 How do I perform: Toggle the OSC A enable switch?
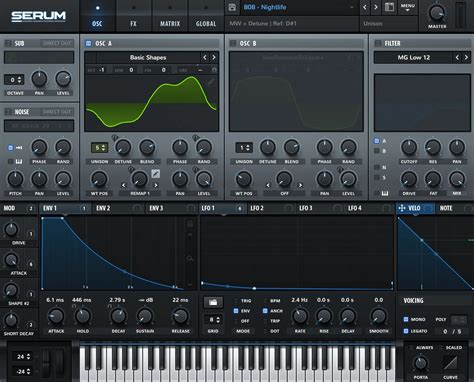point(88,43)
